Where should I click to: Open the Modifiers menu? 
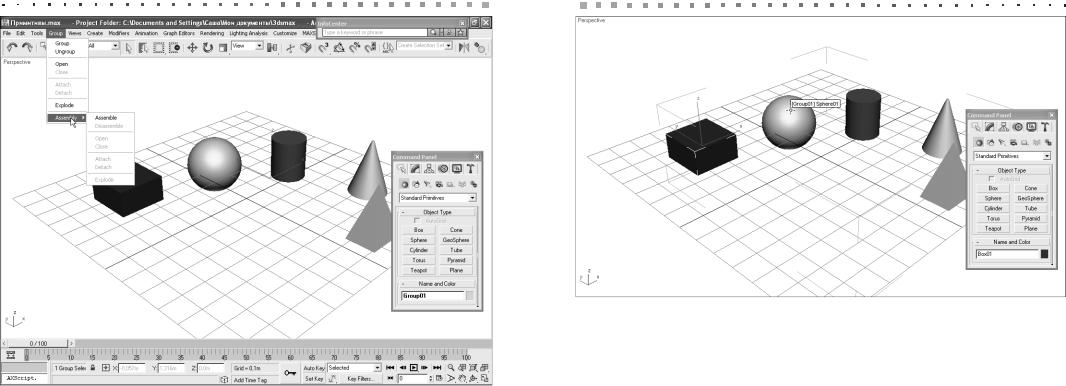coord(119,33)
